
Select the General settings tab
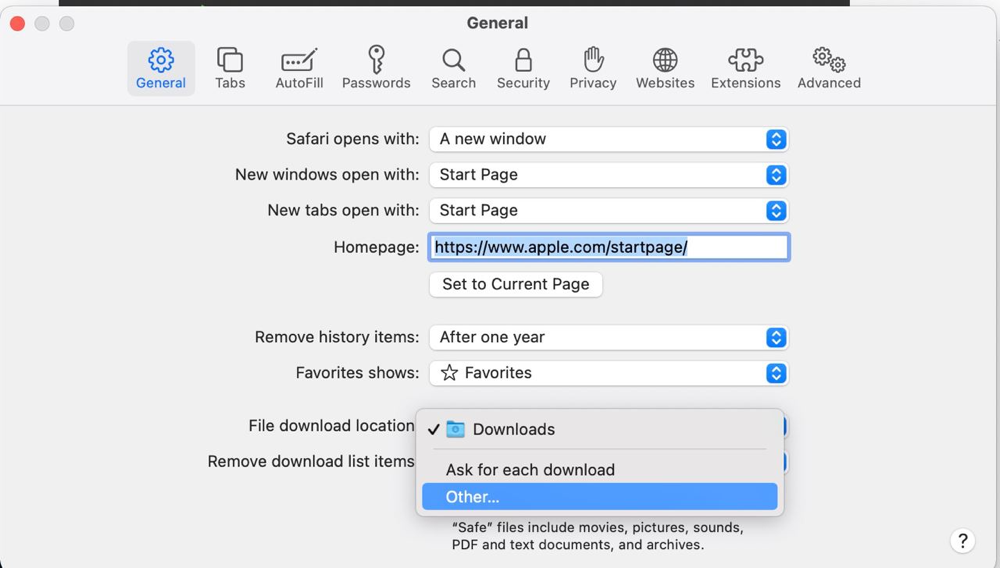[161, 68]
